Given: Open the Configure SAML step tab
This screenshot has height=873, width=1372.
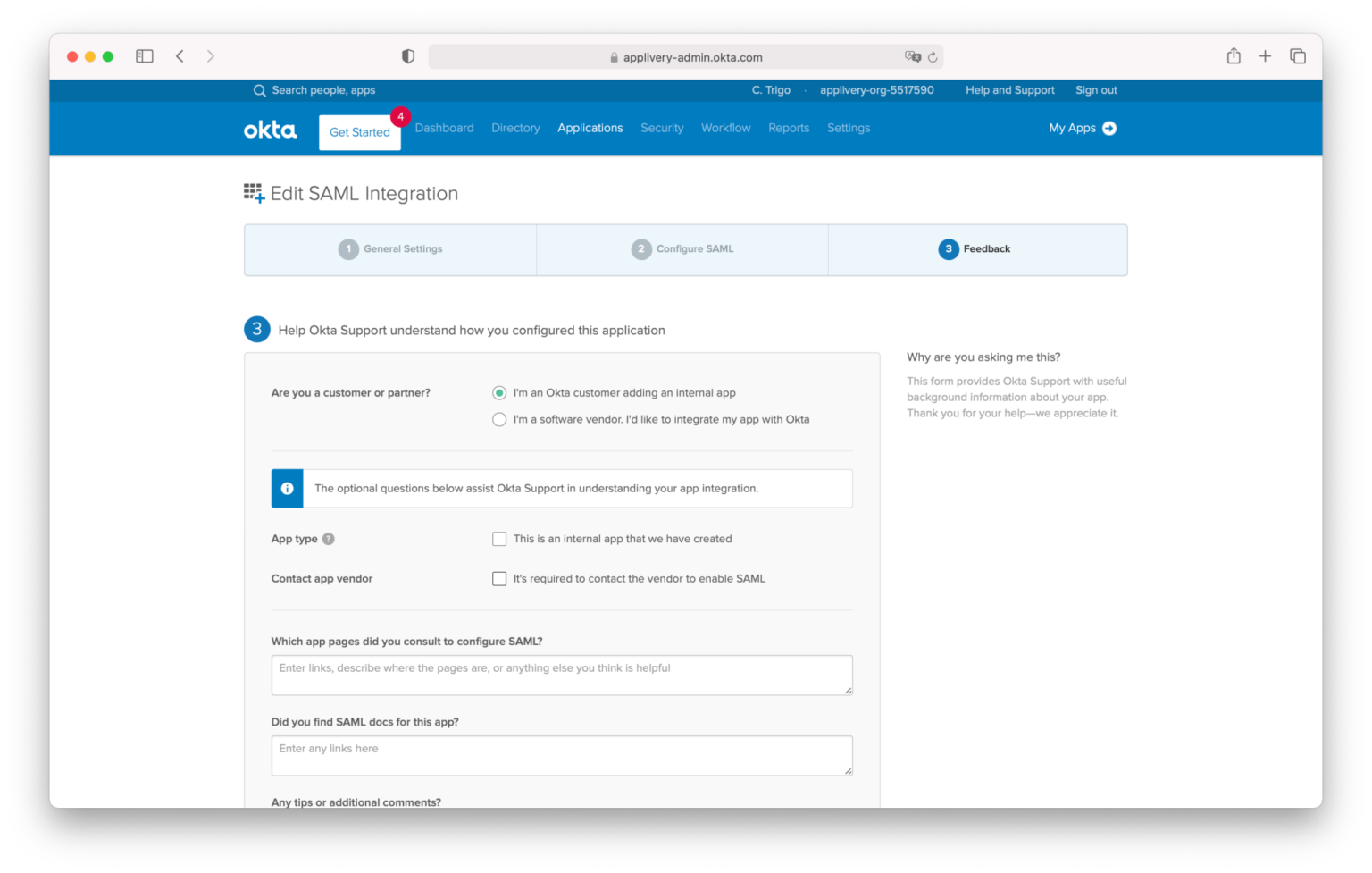Looking at the screenshot, I should point(682,249).
